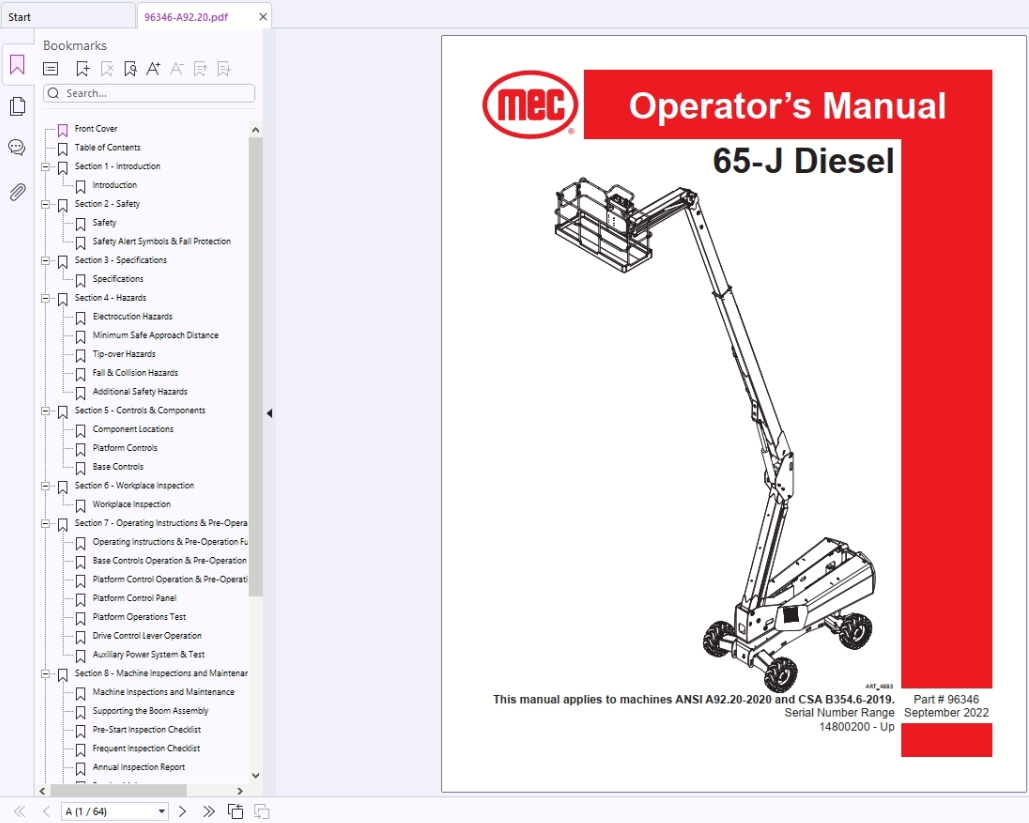
Task: Click bookmark icon beside Annual Inspection Report
Action: [x=81, y=769]
